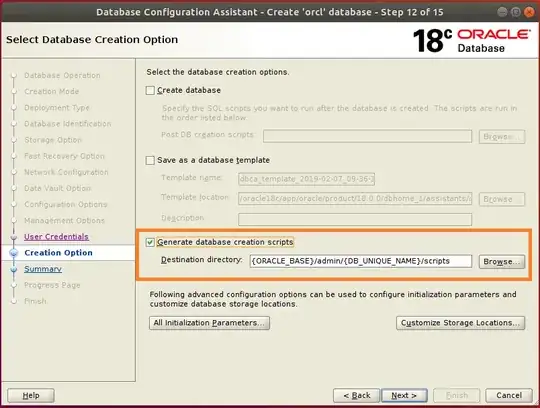This screenshot has height=408, width=540.
Task: Select the Creation Option step
Action: (59, 253)
